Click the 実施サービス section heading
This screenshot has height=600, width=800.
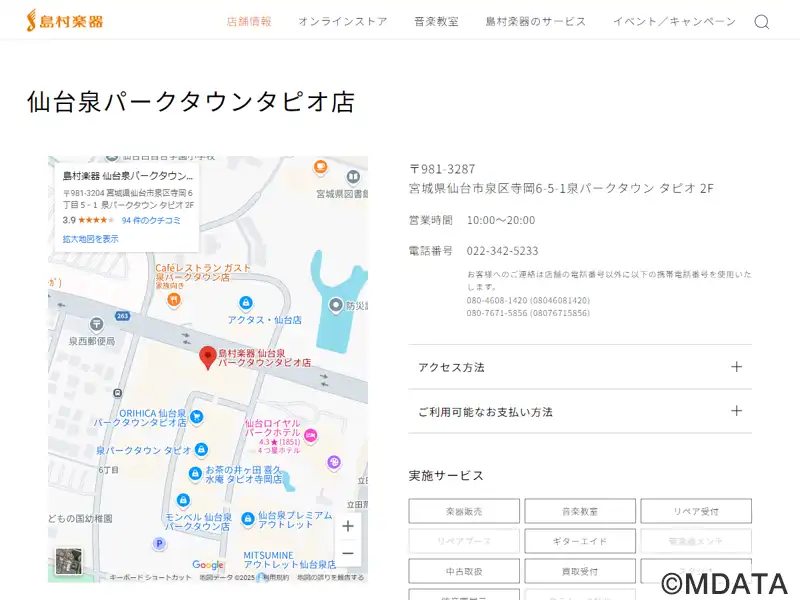(446, 476)
